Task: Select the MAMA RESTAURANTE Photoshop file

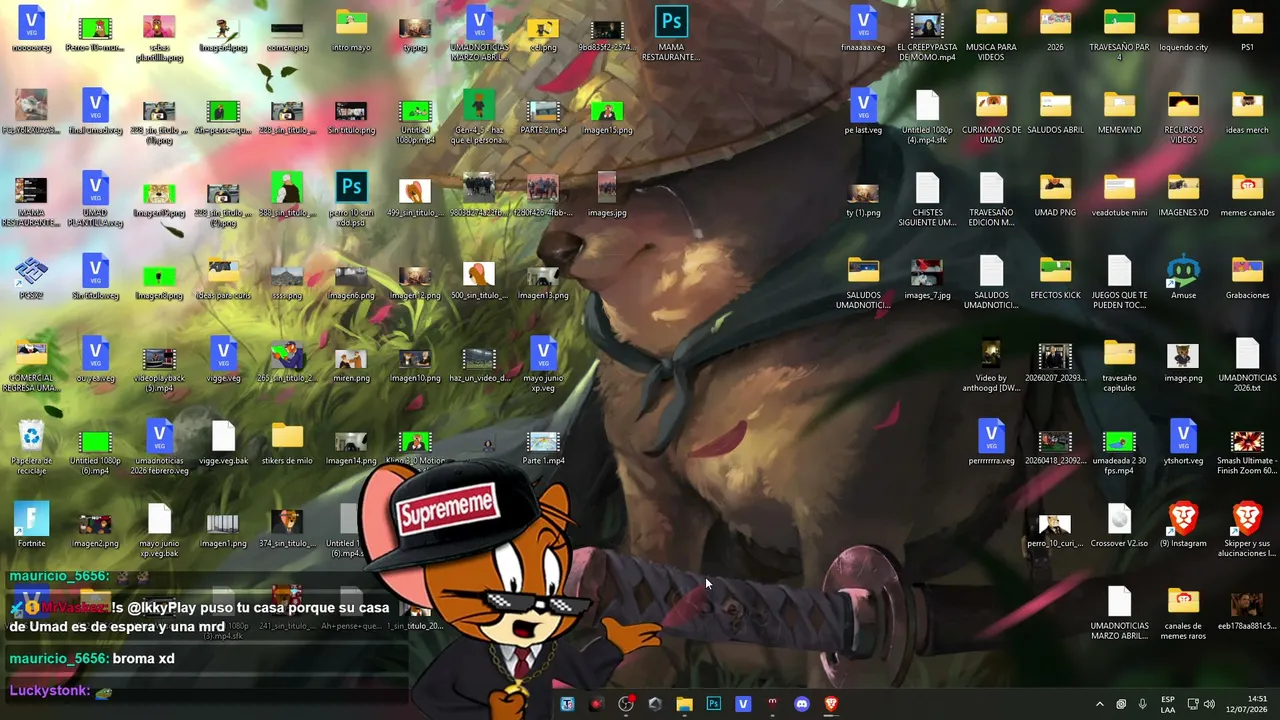Action: [x=671, y=33]
